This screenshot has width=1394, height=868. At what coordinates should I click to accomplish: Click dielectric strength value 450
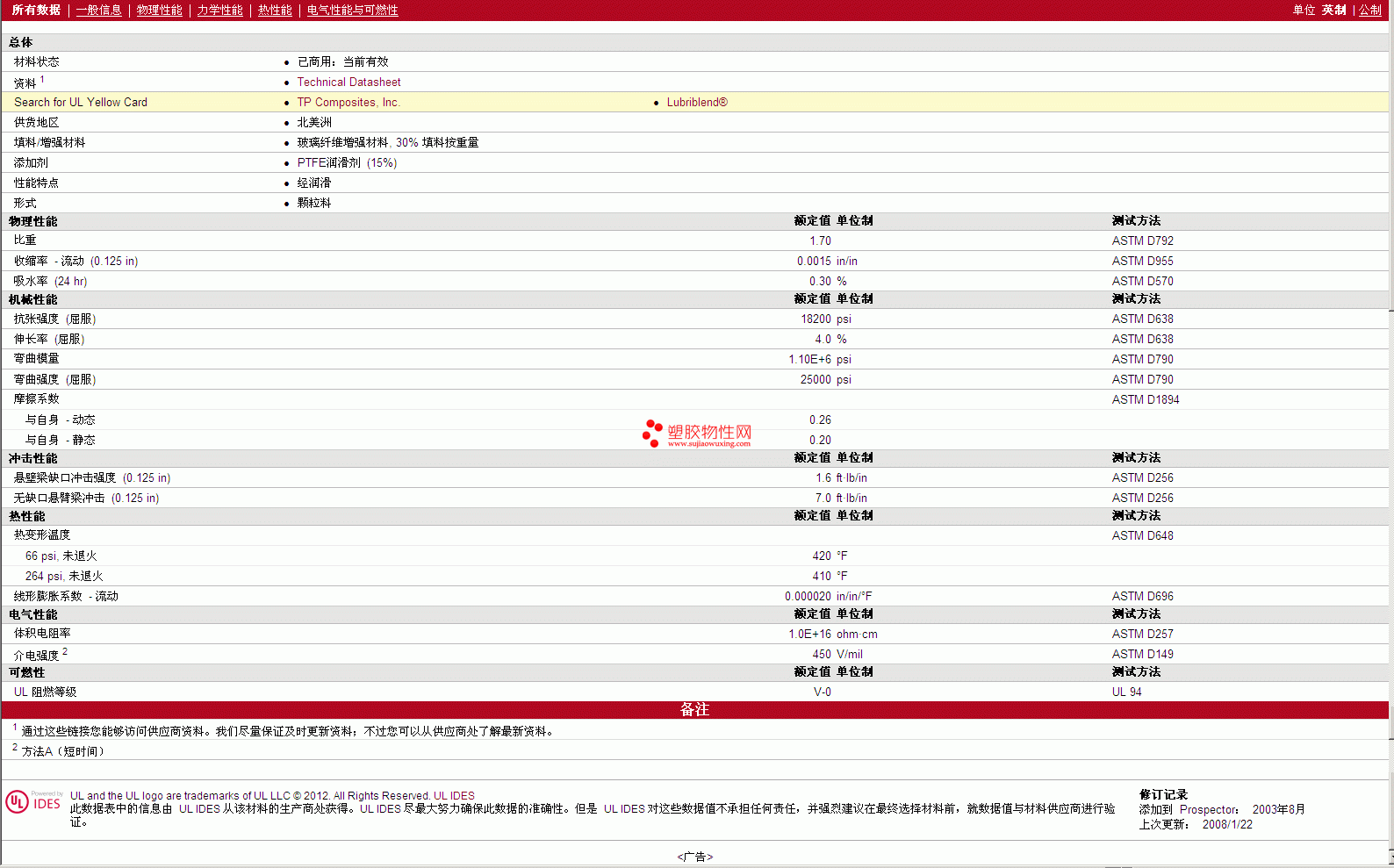822,654
